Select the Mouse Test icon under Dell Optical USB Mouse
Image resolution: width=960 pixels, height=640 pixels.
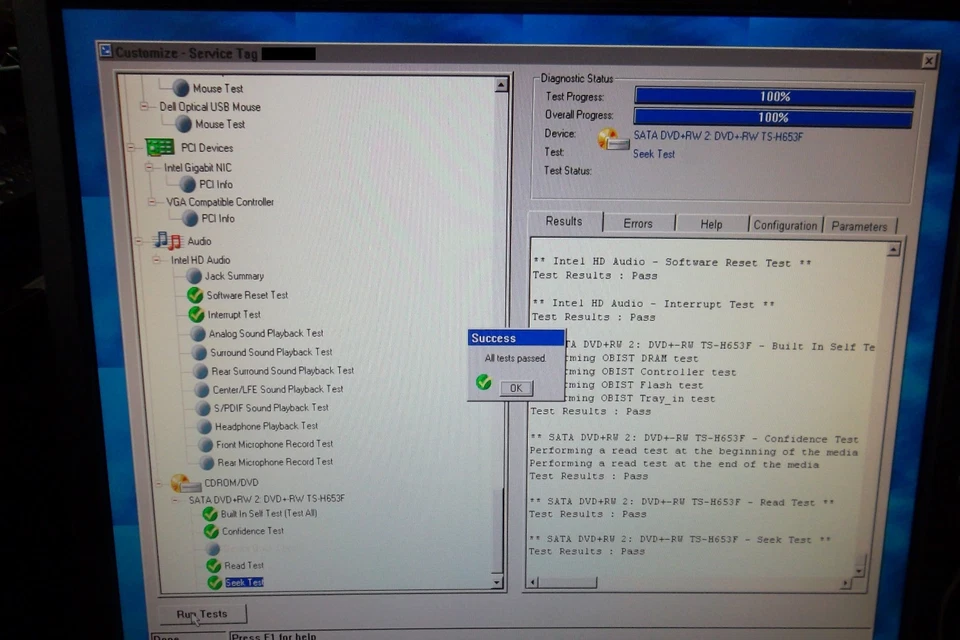pyautogui.click(x=181, y=124)
